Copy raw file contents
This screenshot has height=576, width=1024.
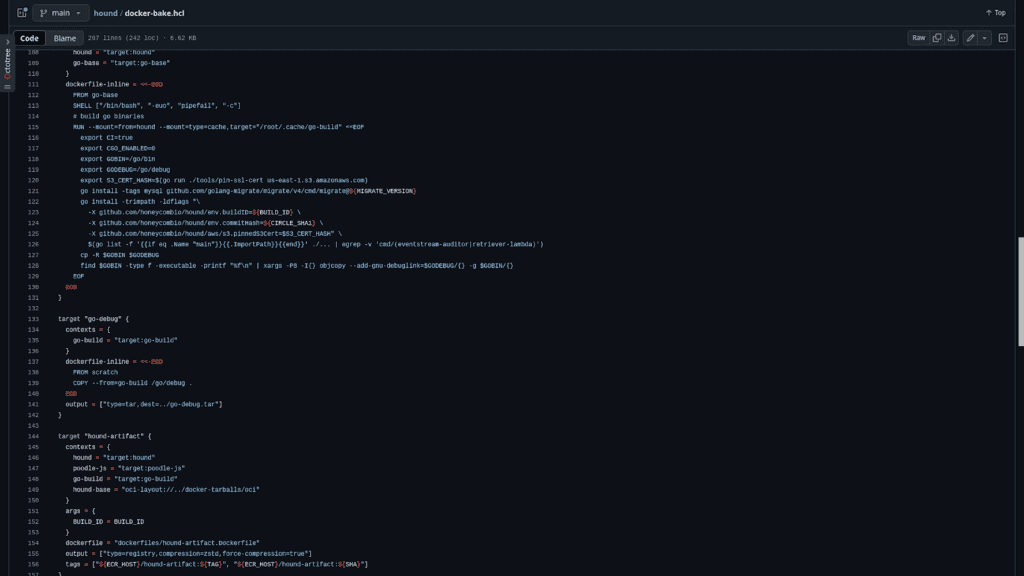tap(937, 38)
